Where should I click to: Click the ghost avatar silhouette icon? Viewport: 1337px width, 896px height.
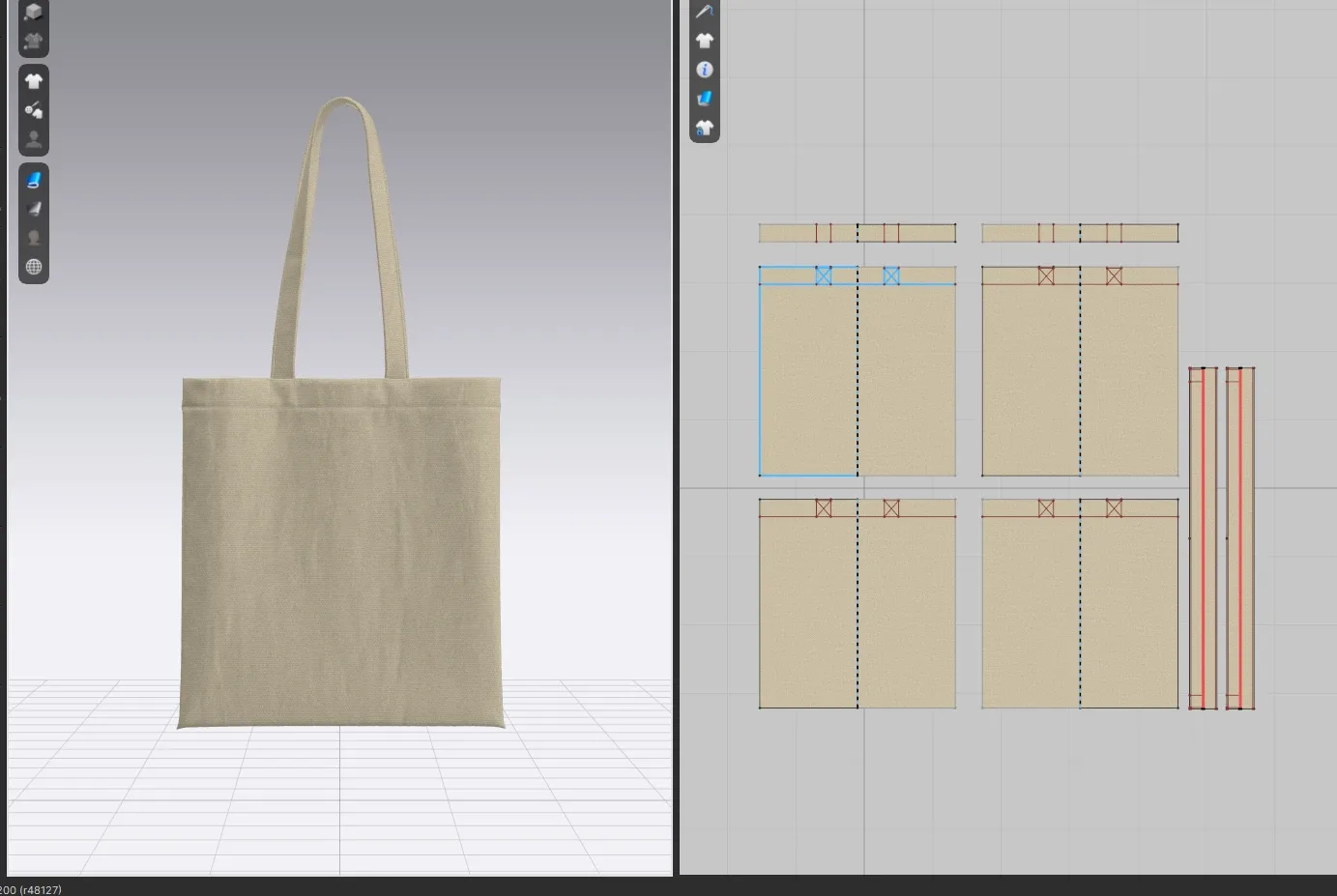34,237
